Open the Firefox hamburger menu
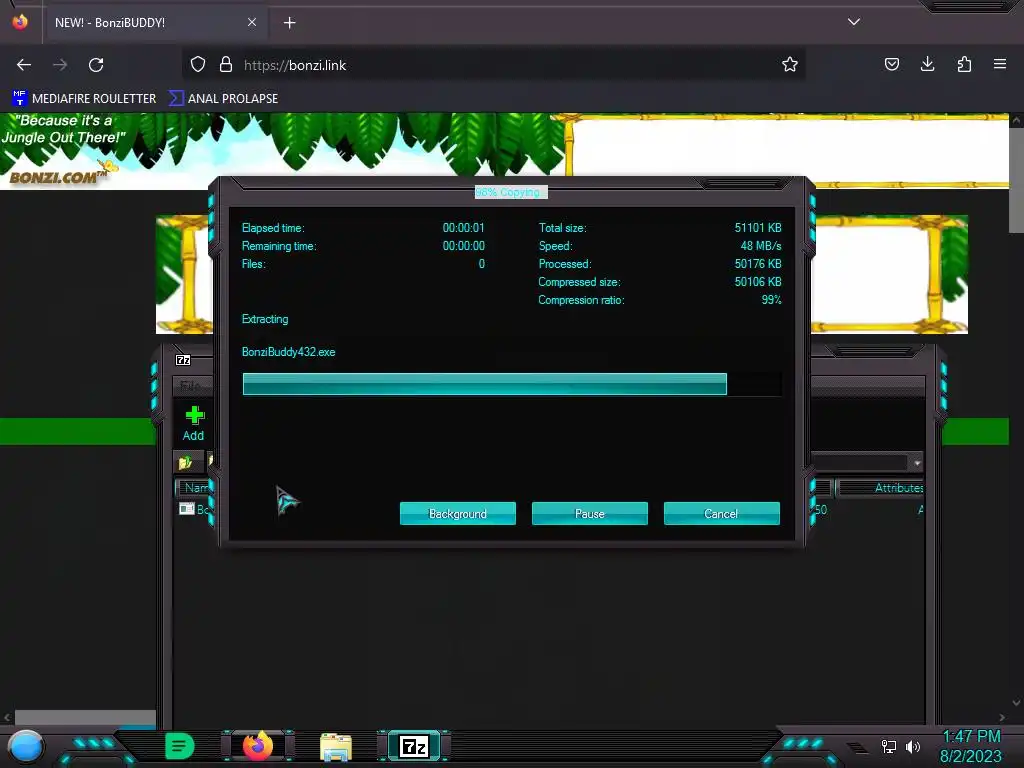Screen dimensions: 1024x768 1000,64
